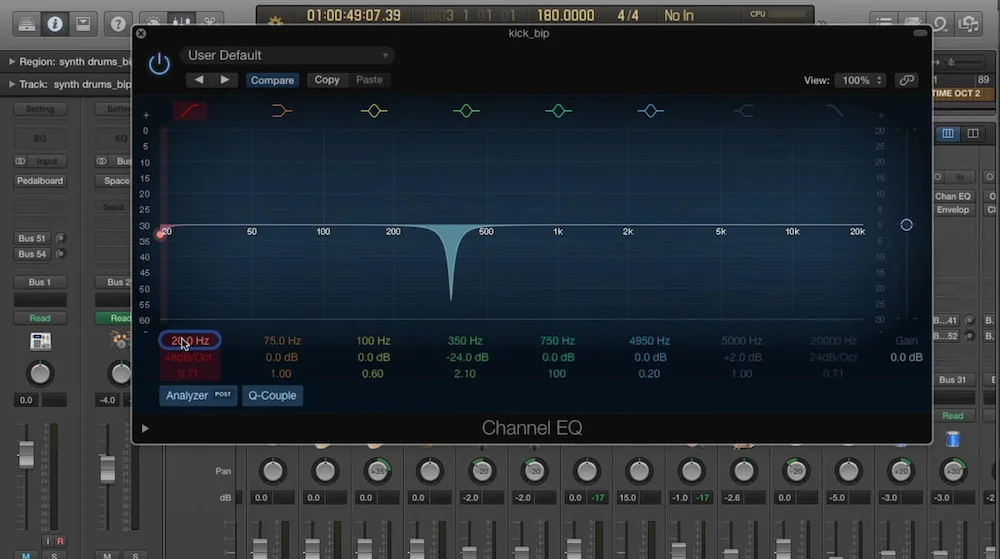Turn the pan knob showing +35
Viewport: 1000px width, 559px height.
378,471
